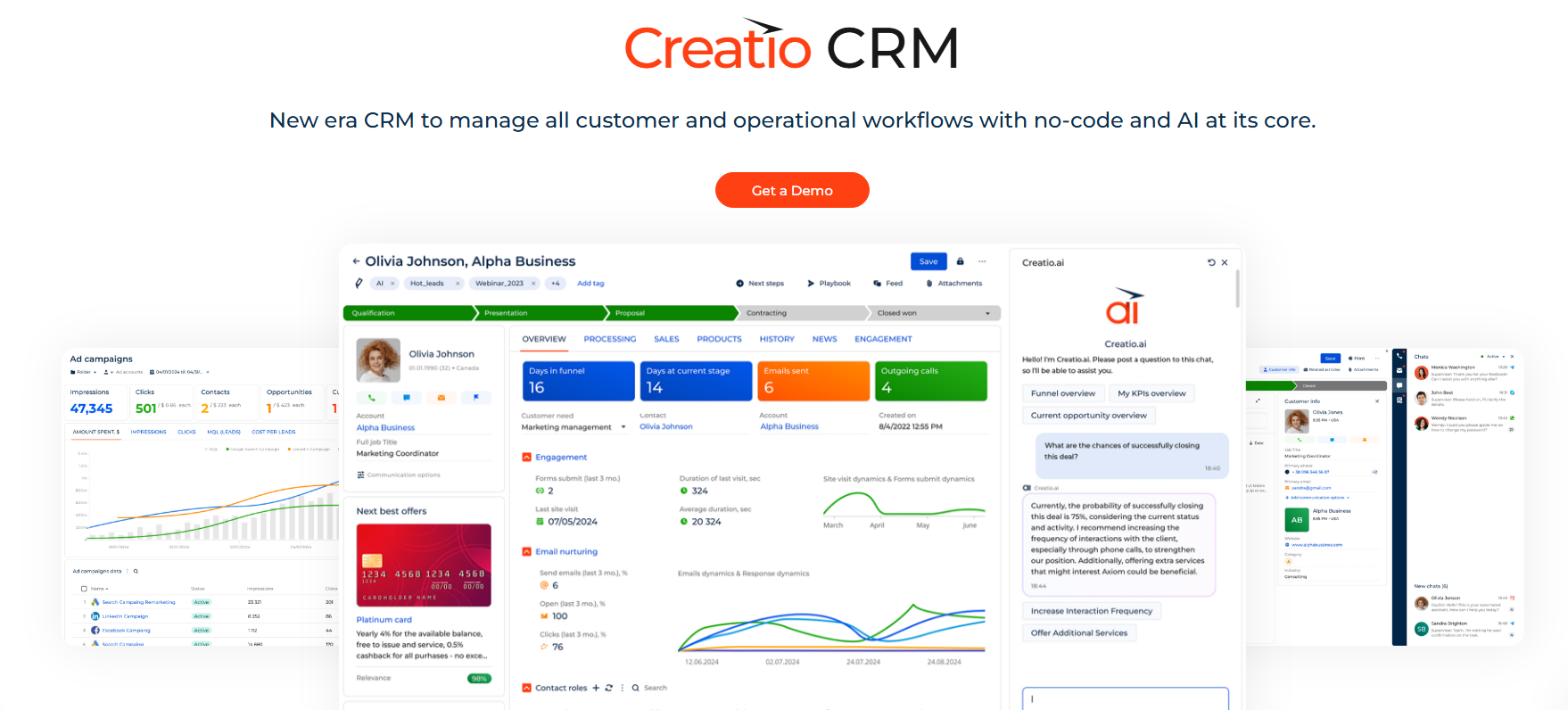Open Alpha Business link under the Account field
The width and height of the screenshot is (1568, 710).
(x=789, y=426)
